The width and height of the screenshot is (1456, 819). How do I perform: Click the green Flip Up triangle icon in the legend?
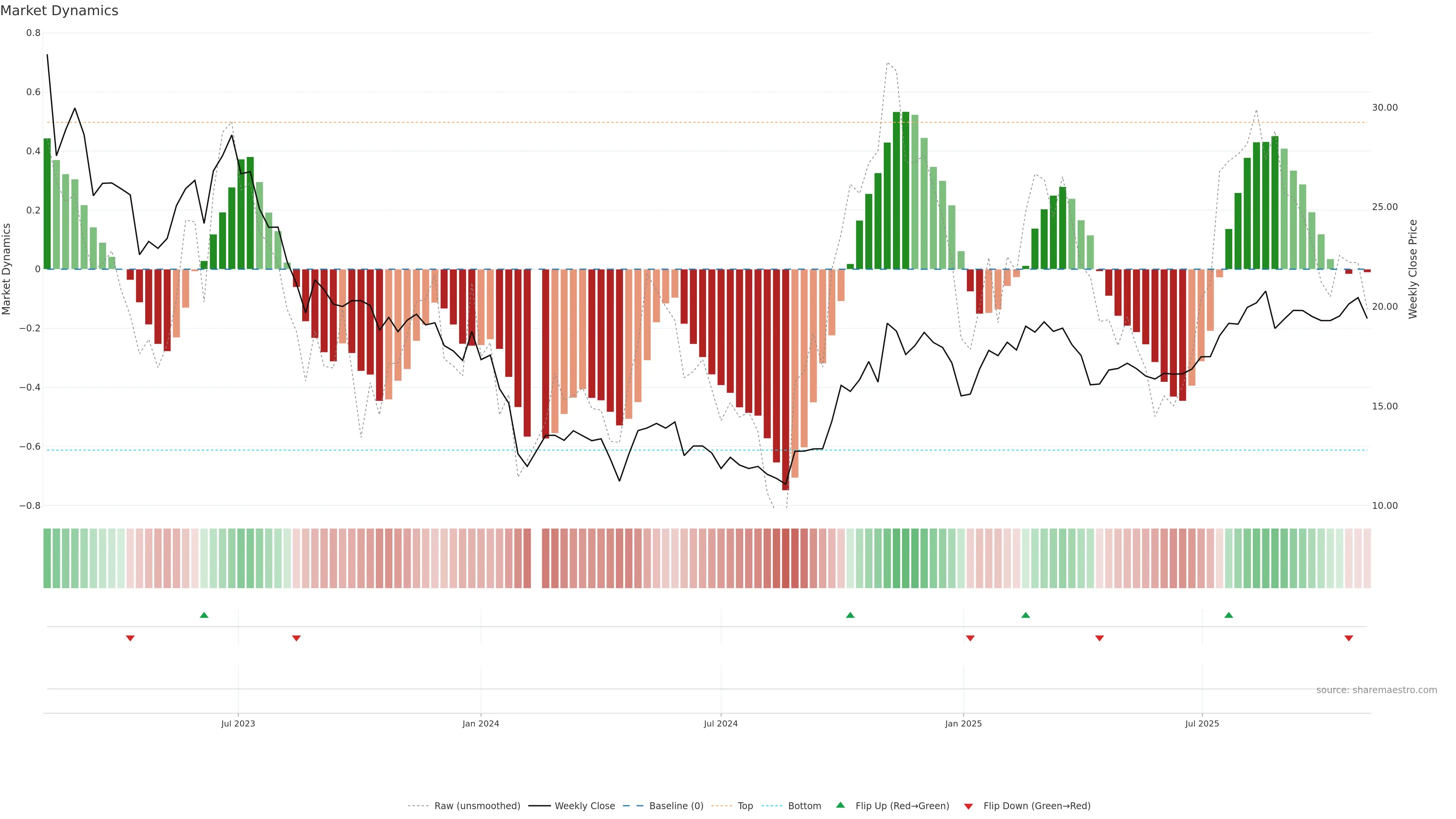pyautogui.click(x=841, y=805)
